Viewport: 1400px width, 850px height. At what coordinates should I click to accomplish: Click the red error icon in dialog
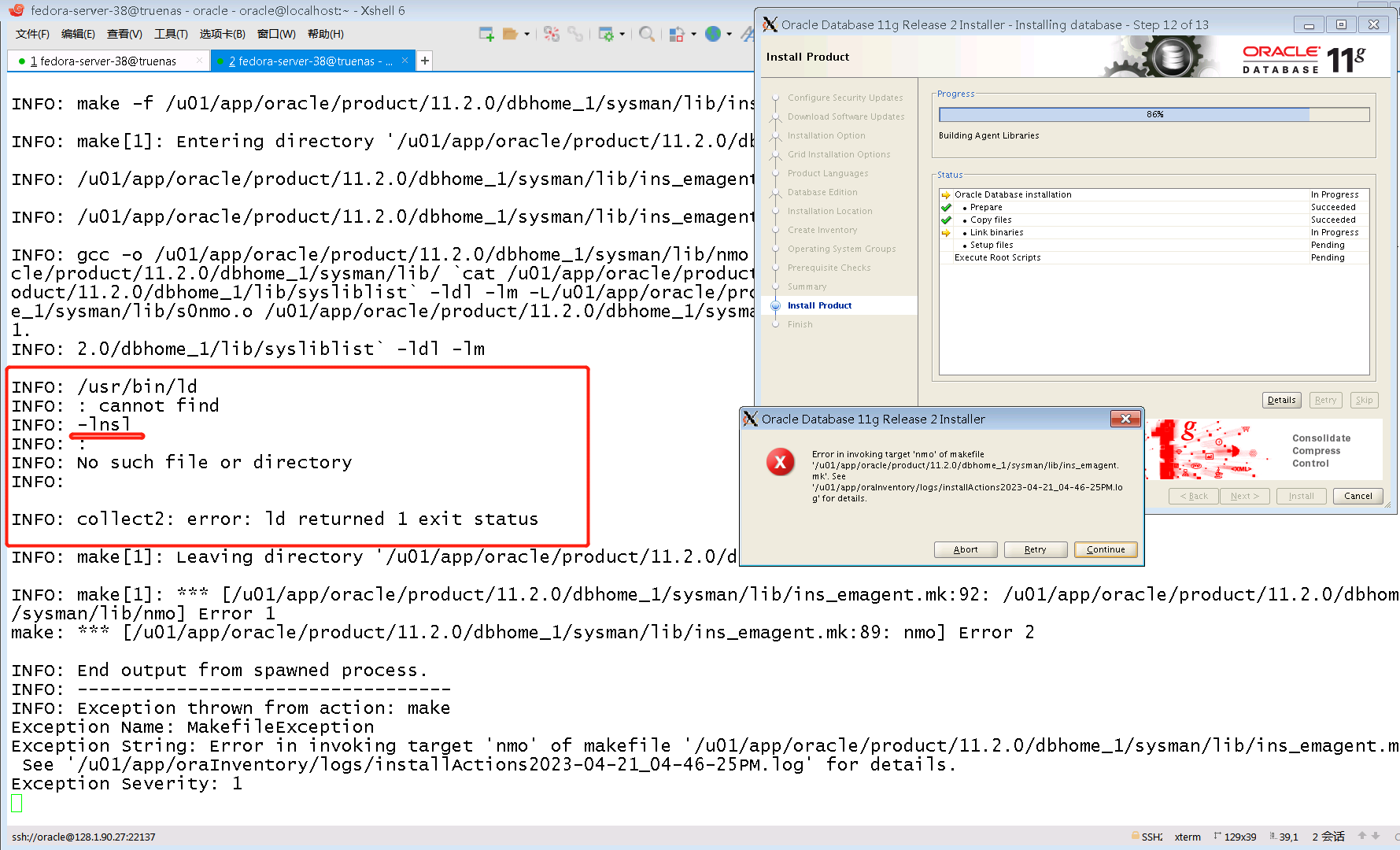click(780, 462)
